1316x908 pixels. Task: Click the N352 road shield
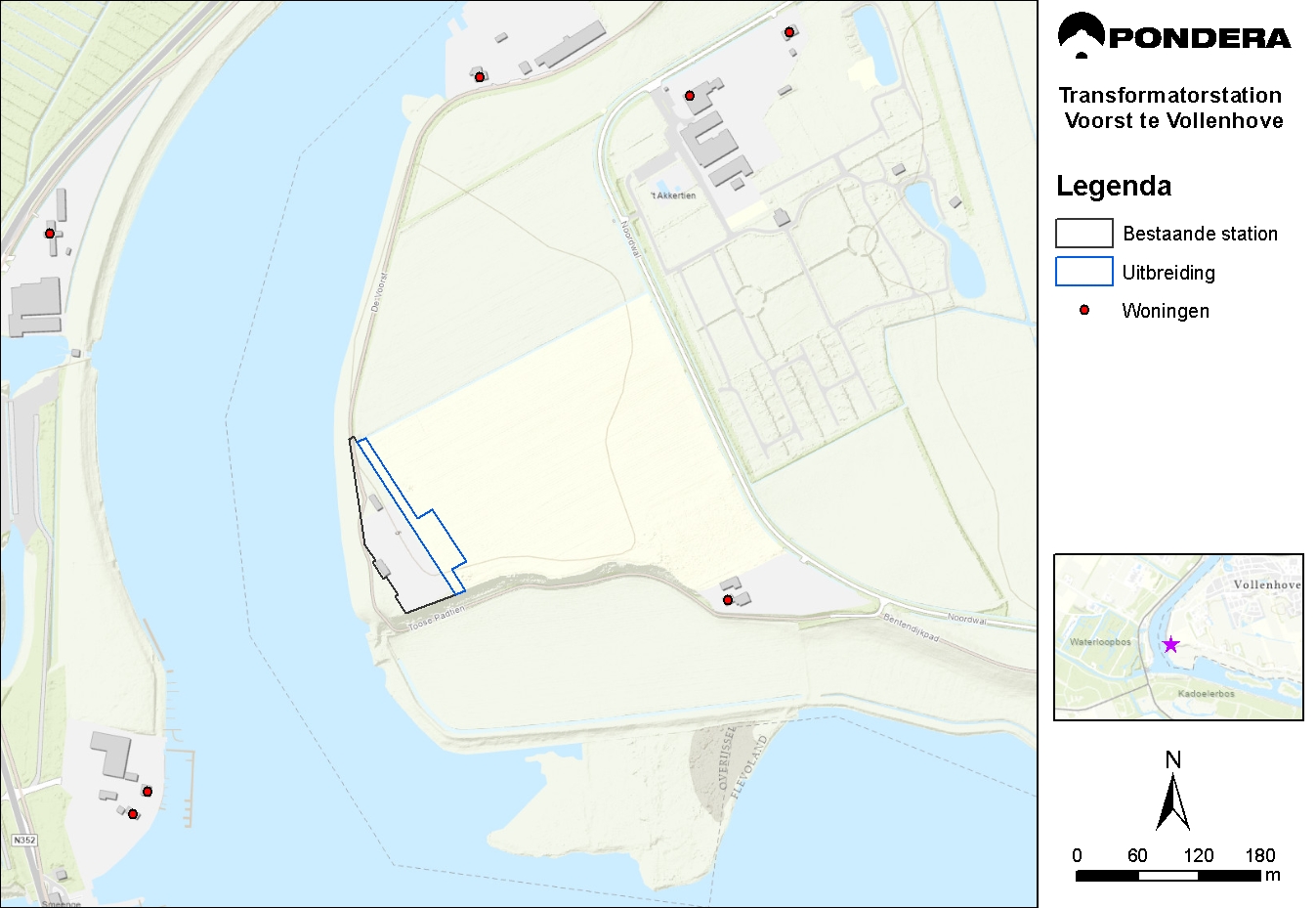point(24,840)
